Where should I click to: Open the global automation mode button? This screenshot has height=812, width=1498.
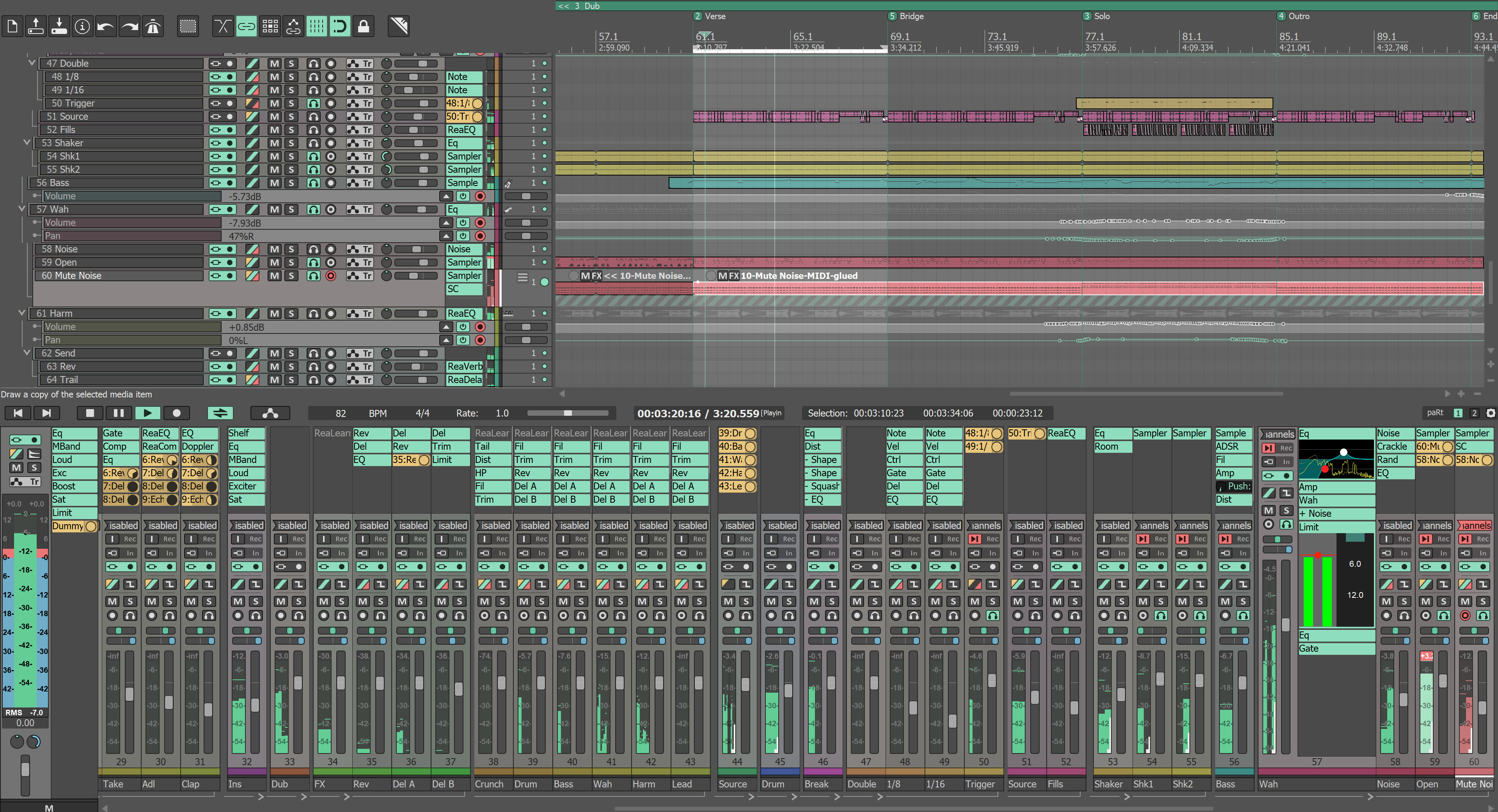(270, 413)
